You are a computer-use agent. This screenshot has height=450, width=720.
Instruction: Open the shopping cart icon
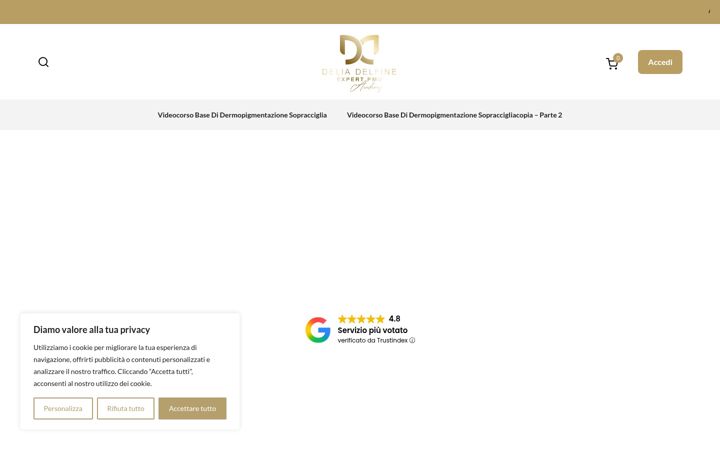[x=612, y=64]
